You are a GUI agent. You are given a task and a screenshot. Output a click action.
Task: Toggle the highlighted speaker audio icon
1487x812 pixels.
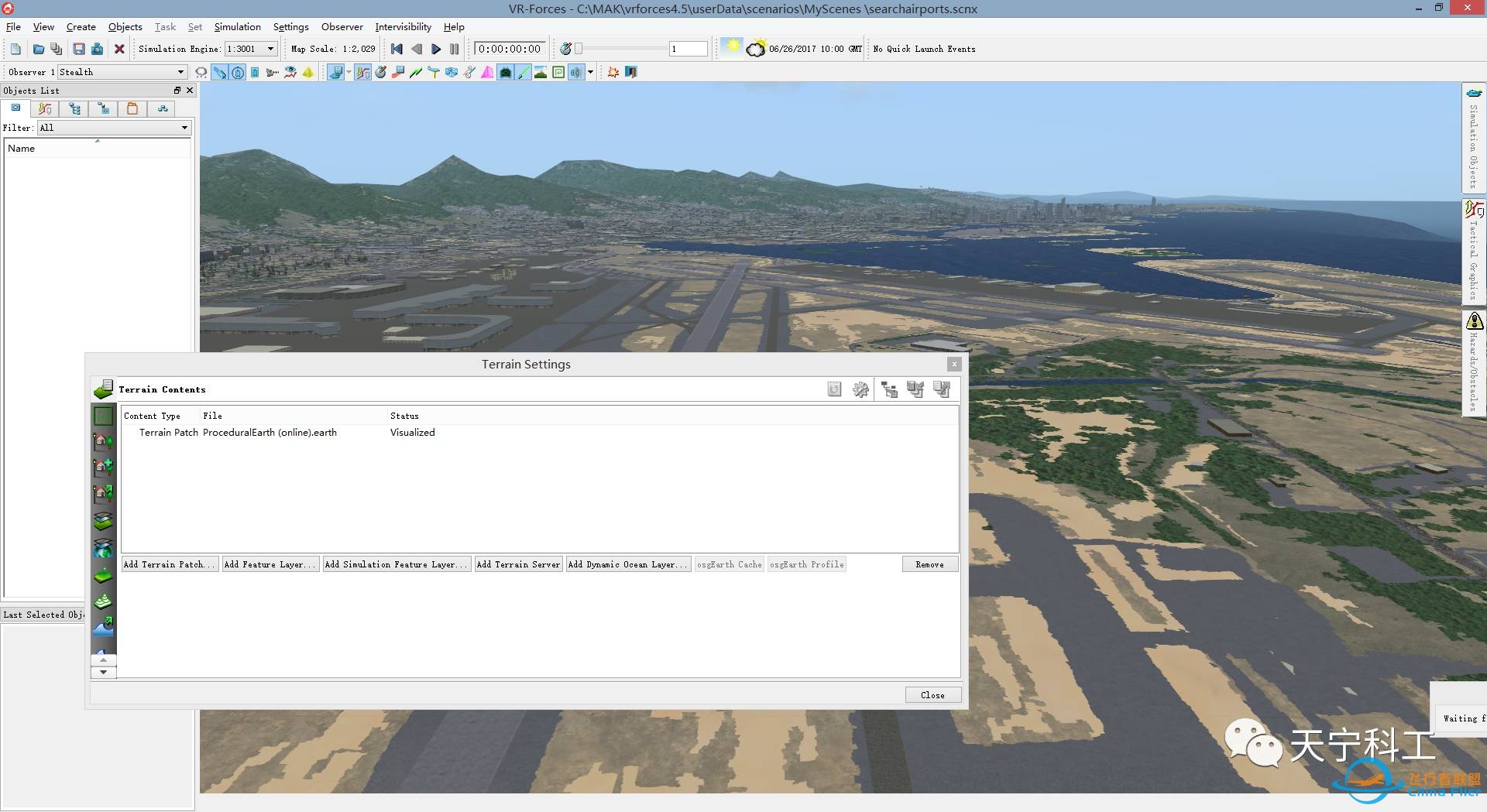(x=575, y=72)
